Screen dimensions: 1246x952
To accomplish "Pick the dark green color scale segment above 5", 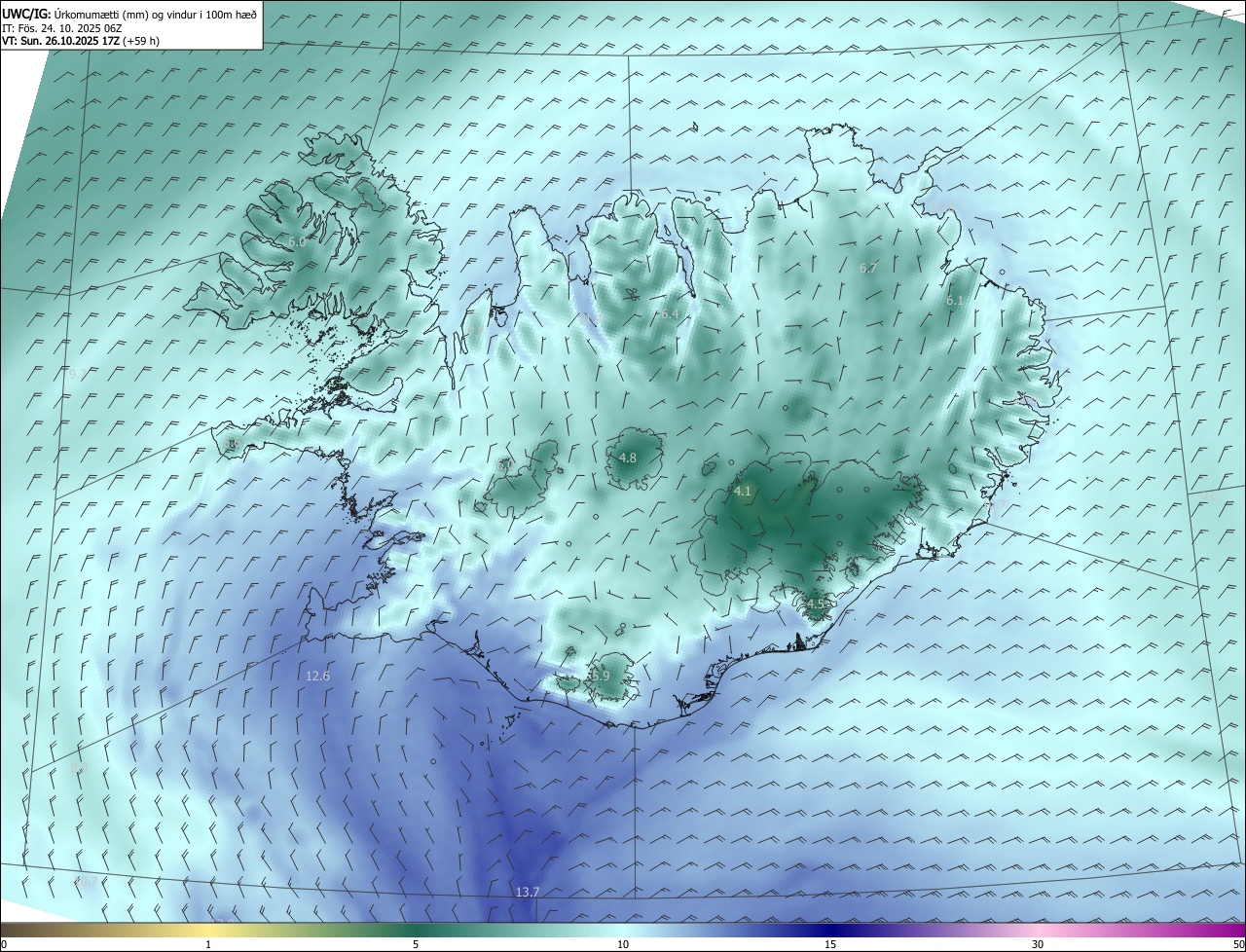I will point(416,930).
